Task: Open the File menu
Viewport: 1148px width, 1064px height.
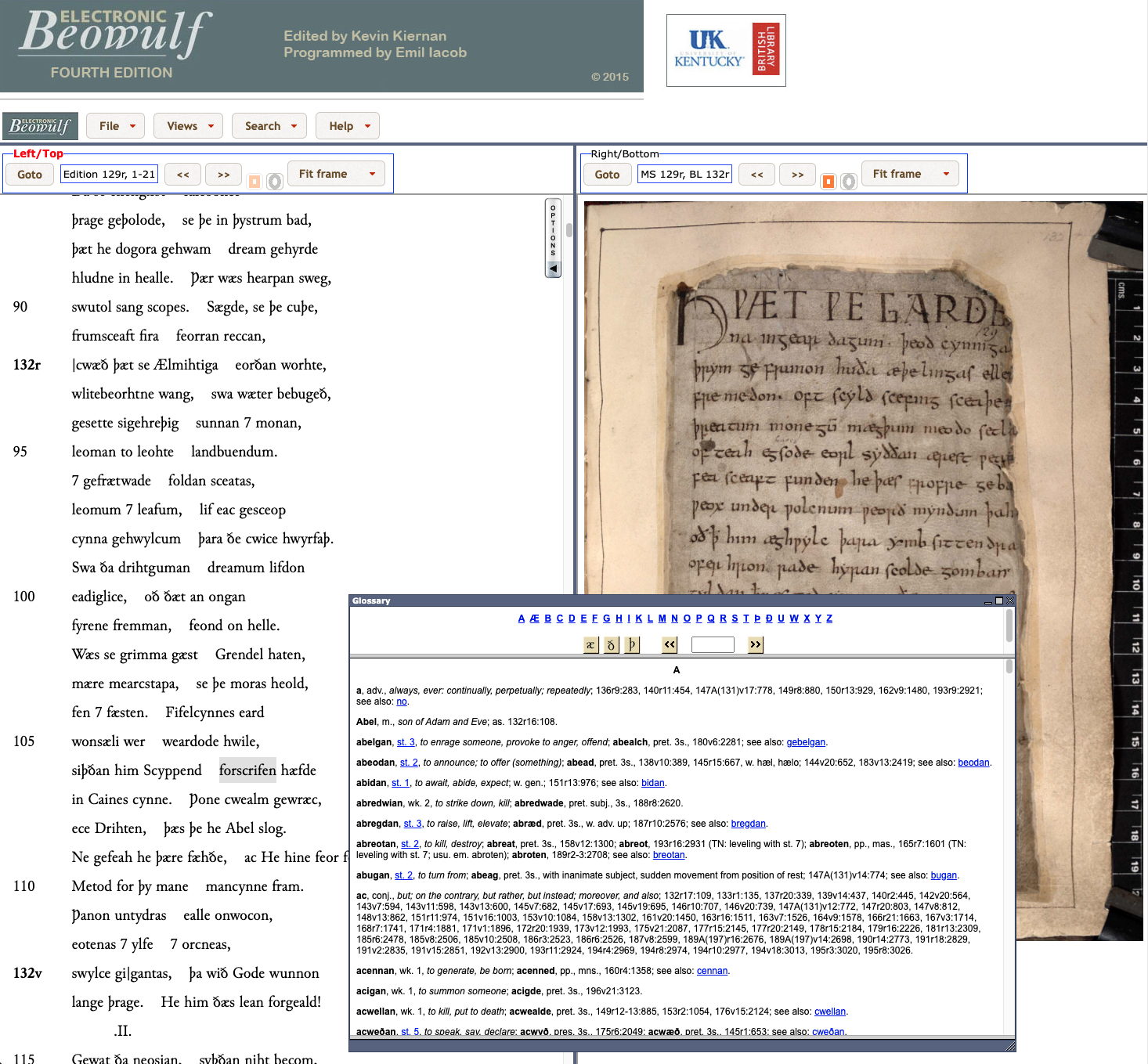Action: 115,125
